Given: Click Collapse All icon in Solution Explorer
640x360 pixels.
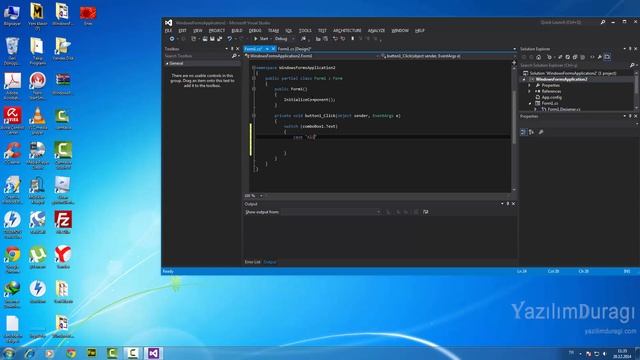Looking at the screenshot, I should pyautogui.click(x=575, y=57).
